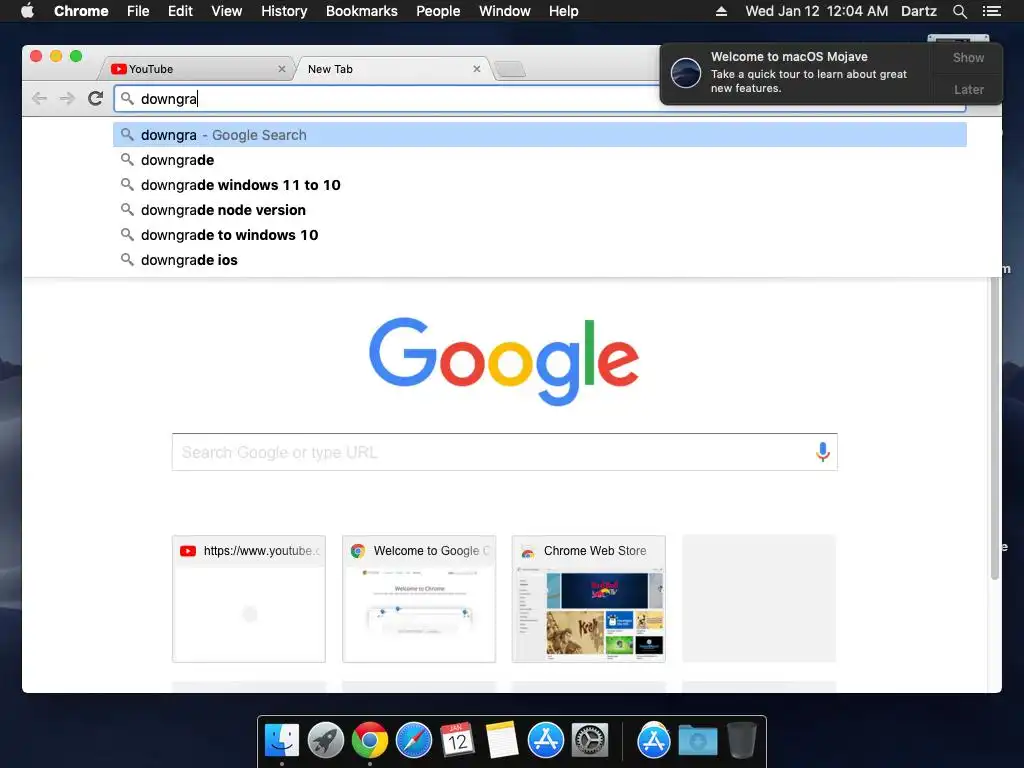This screenshot has width=1024, height=768.
Task: Click the microphone voice search icon
Action: coord(822,452)
